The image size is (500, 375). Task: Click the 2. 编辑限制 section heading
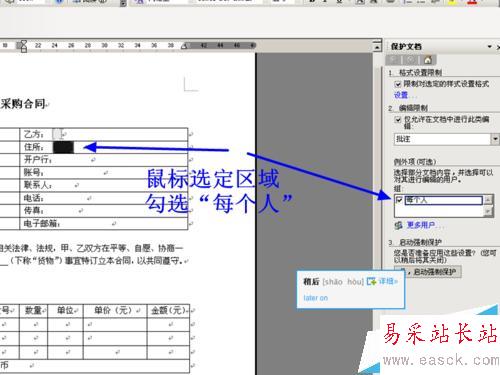(408, 108)
